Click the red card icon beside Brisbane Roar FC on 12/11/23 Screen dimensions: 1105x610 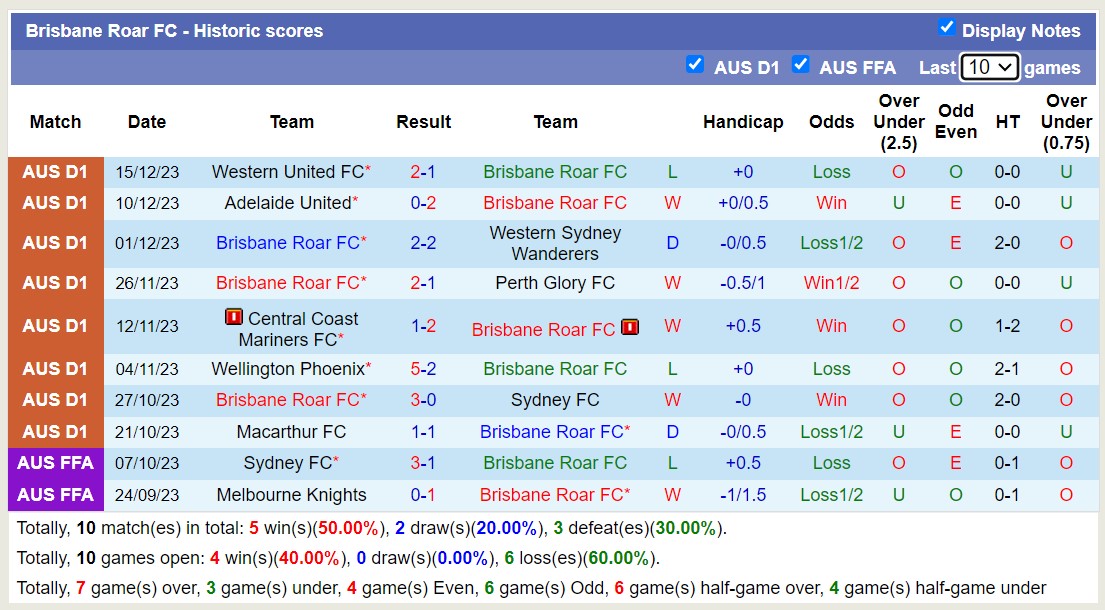tap(630, 326)
